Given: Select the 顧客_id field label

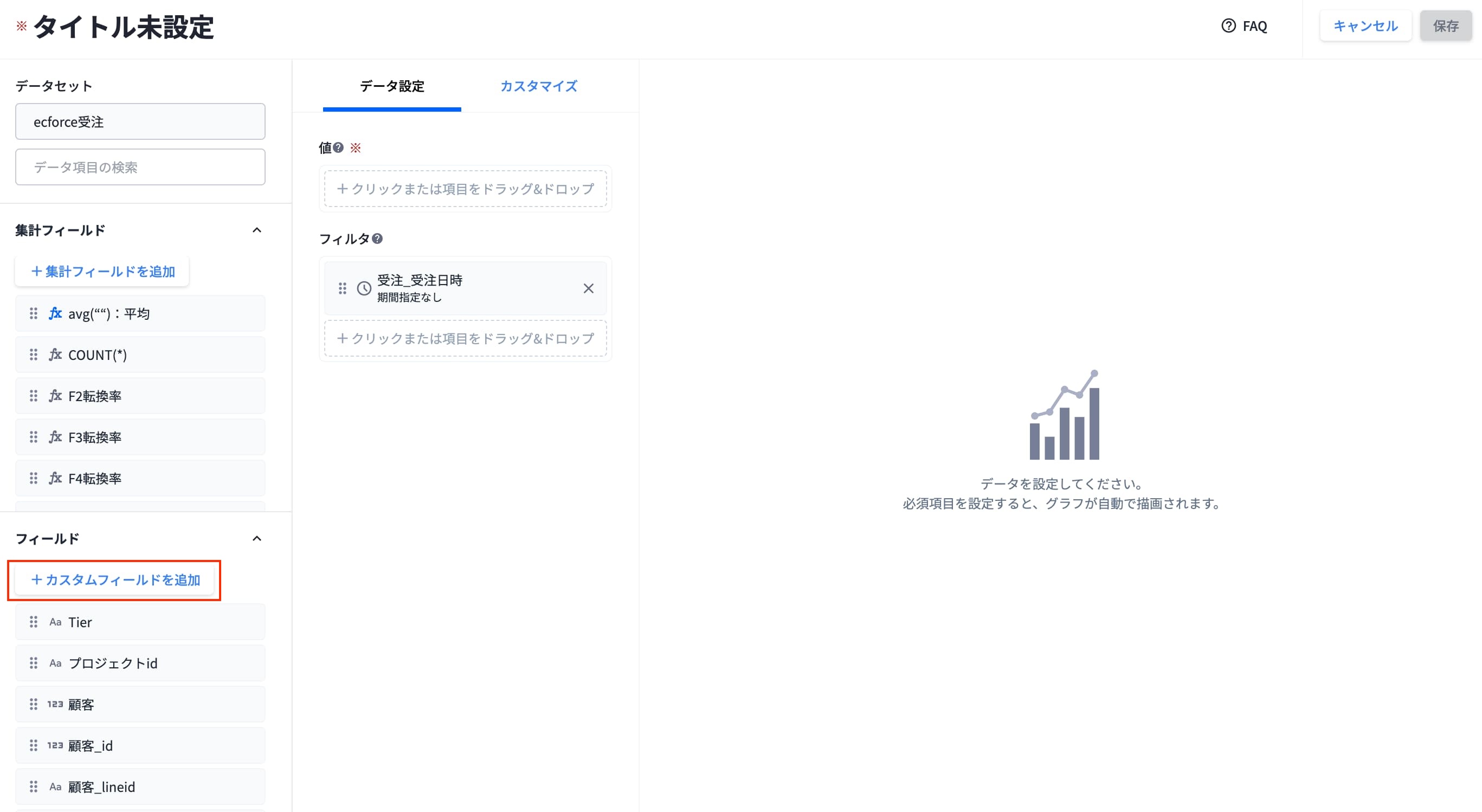Looking at the screenshot, I should [91, 746].
